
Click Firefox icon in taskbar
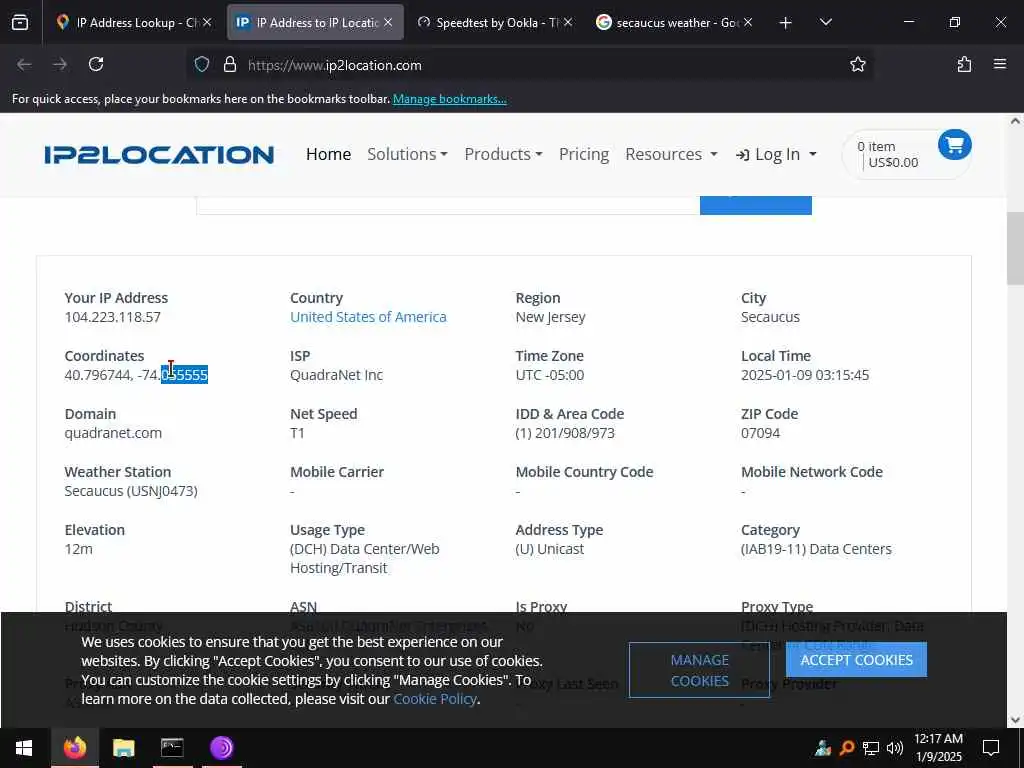[74, 748]
